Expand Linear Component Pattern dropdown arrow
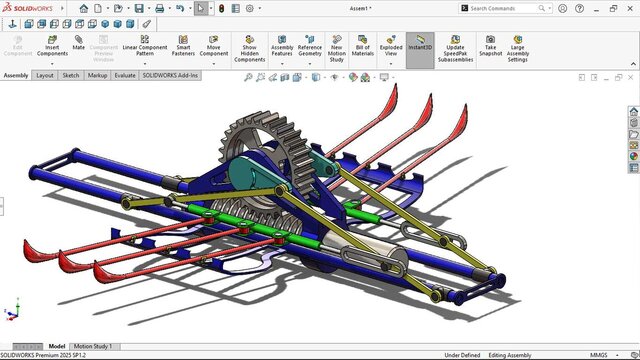 point(145,64)
